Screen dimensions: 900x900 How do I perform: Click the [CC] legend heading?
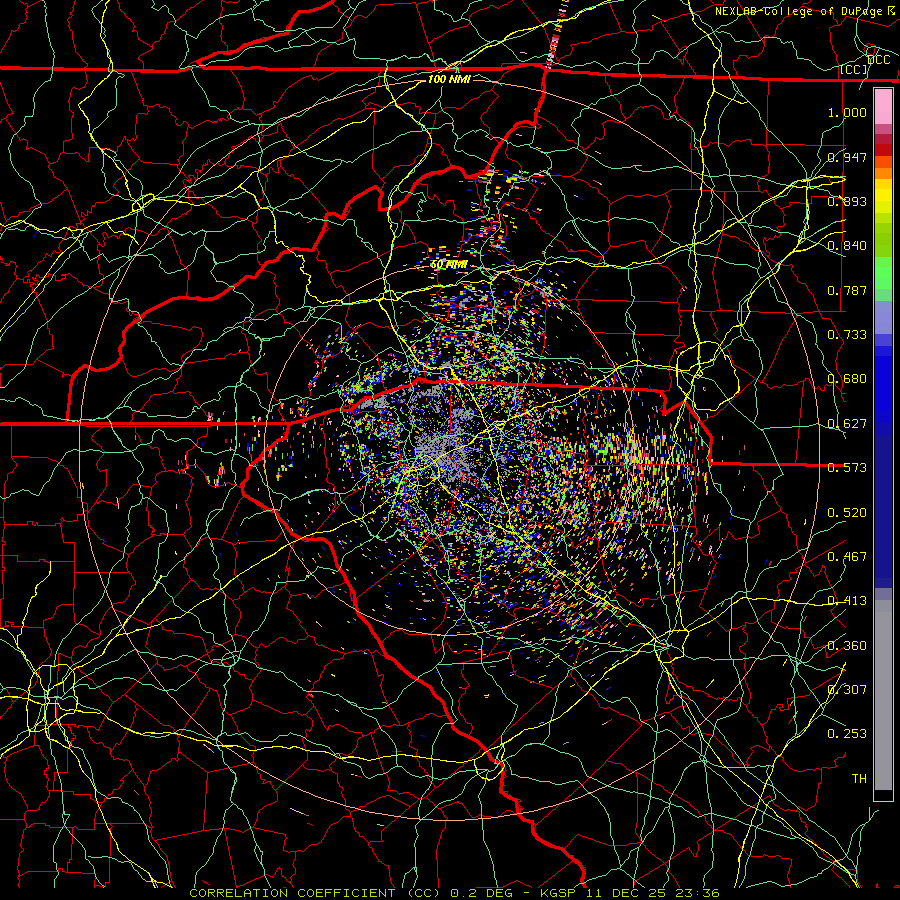click(854, 69)
